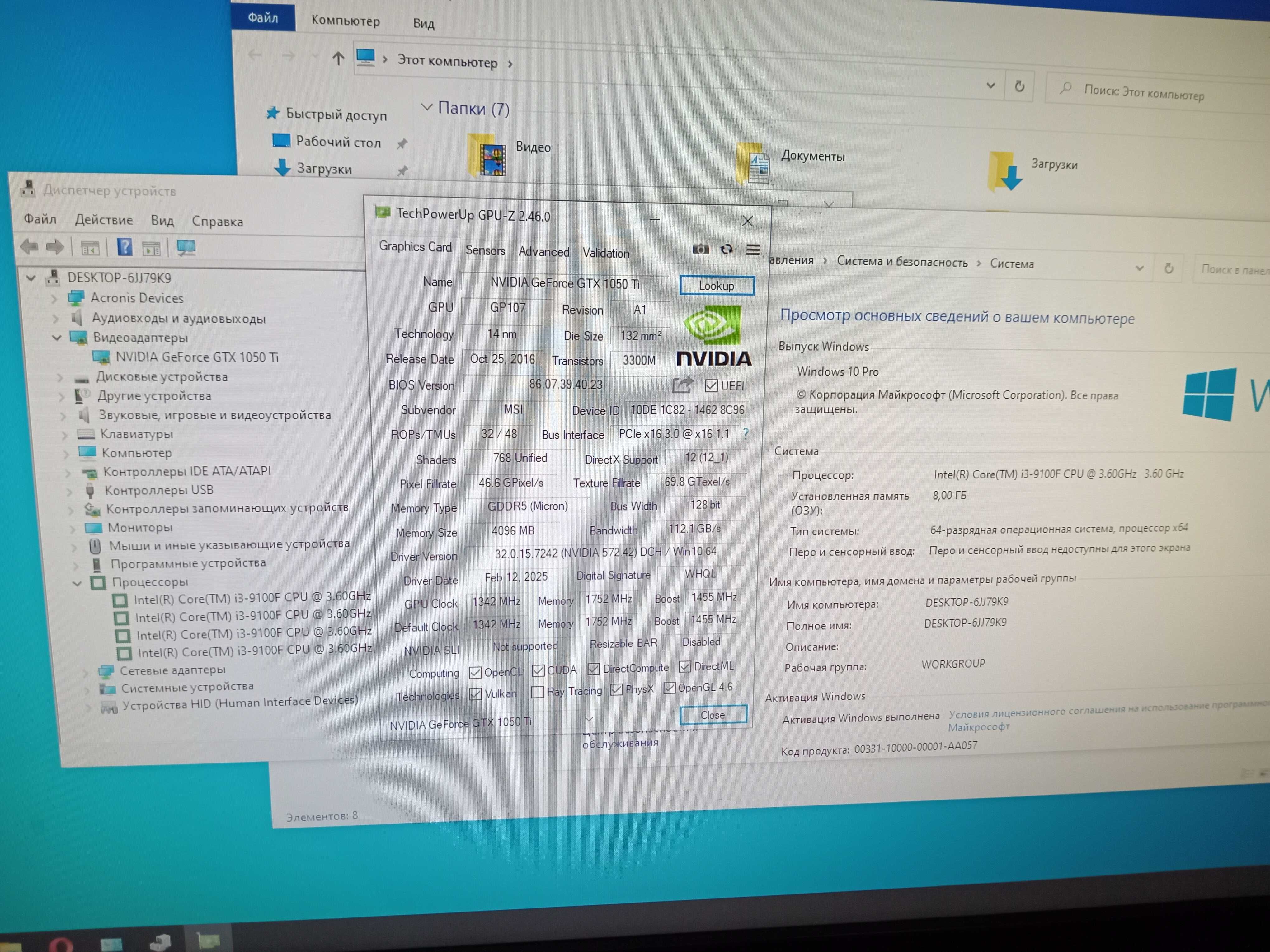The image size is (1270, 952).
Task: Click the BIOS share/export icon
Action: [682, 385]
